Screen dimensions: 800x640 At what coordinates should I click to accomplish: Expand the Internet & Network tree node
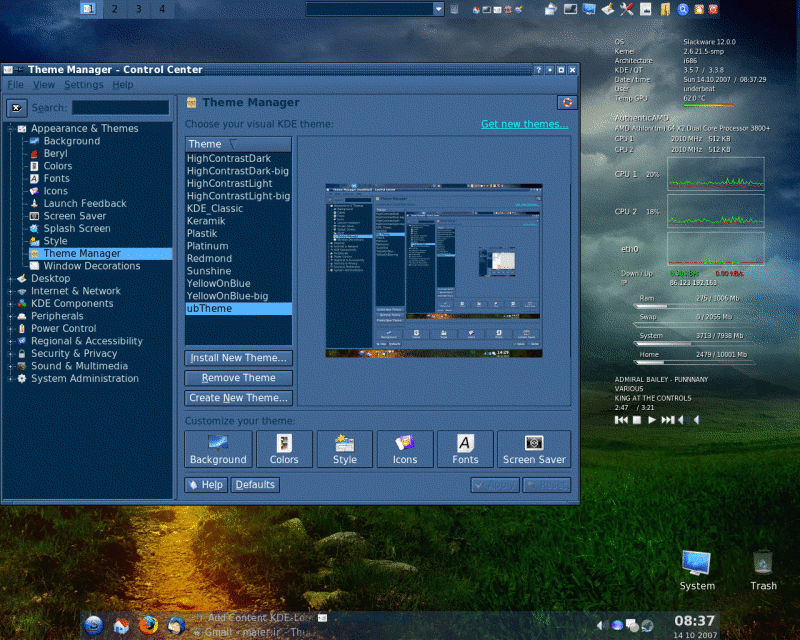click(10, 291)
